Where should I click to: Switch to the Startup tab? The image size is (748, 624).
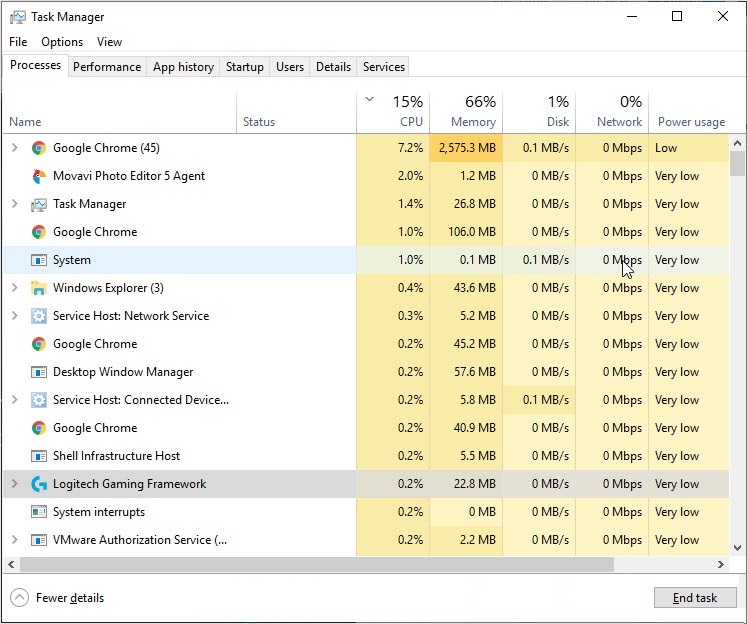tap(245, 67)
